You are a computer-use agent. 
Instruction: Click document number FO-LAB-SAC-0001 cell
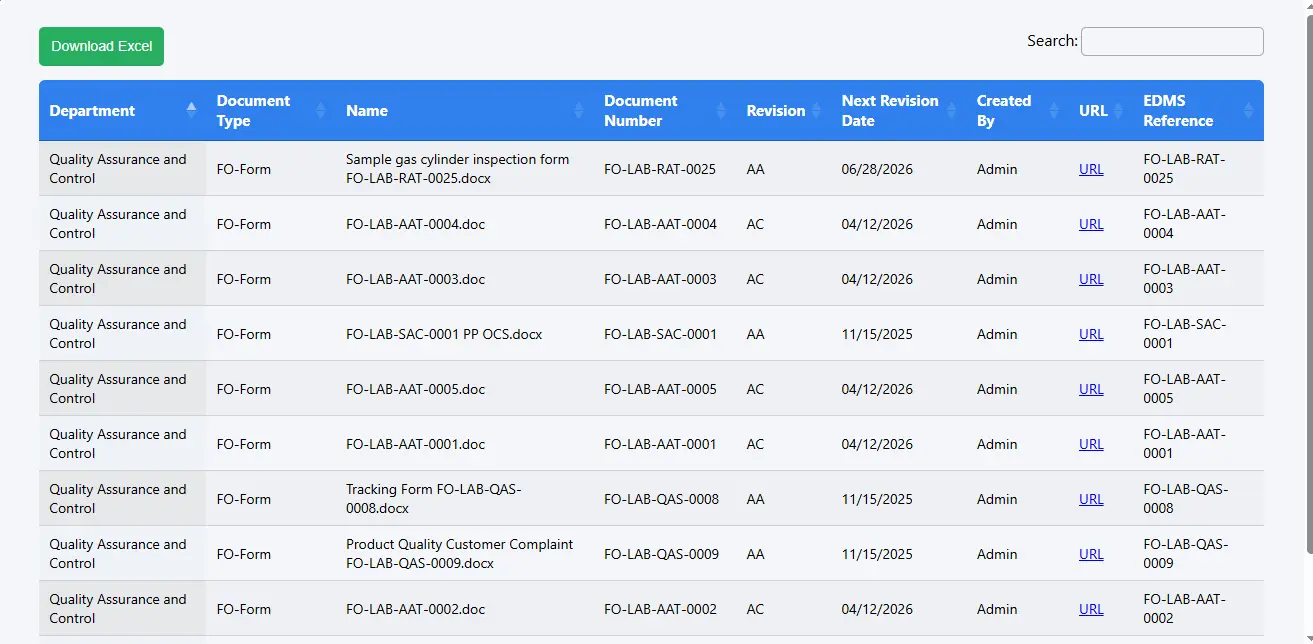pos(660,334)
